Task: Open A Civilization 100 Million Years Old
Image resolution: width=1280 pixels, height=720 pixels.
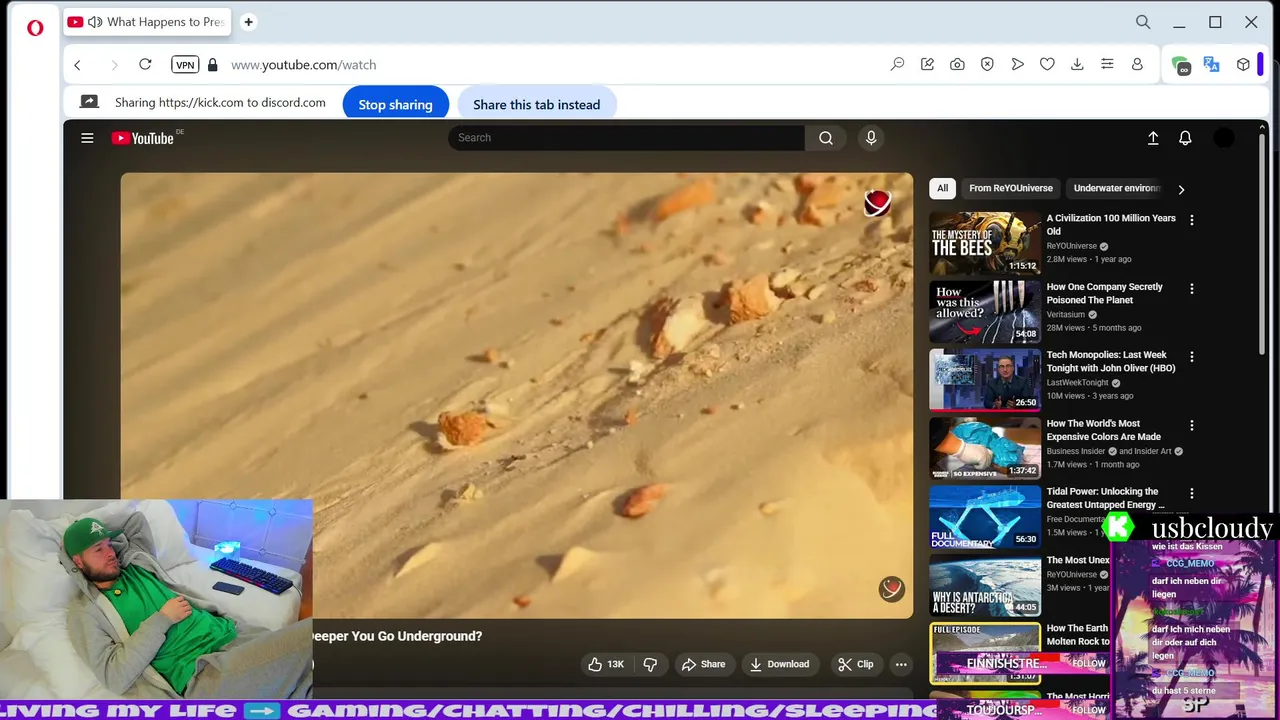Action: (x=1111, y=224)
